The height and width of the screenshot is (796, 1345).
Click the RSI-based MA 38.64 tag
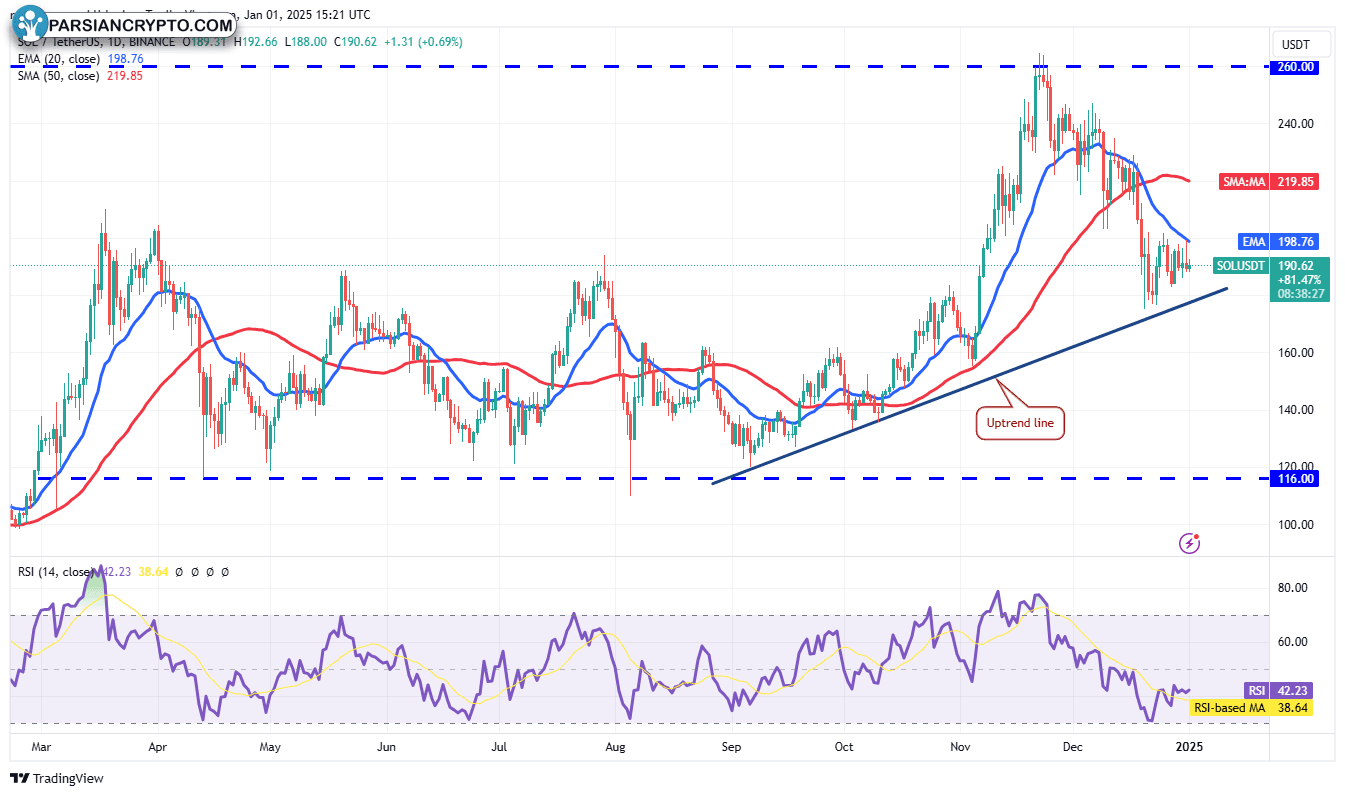pyautogui.click(x=1250, y=708)
